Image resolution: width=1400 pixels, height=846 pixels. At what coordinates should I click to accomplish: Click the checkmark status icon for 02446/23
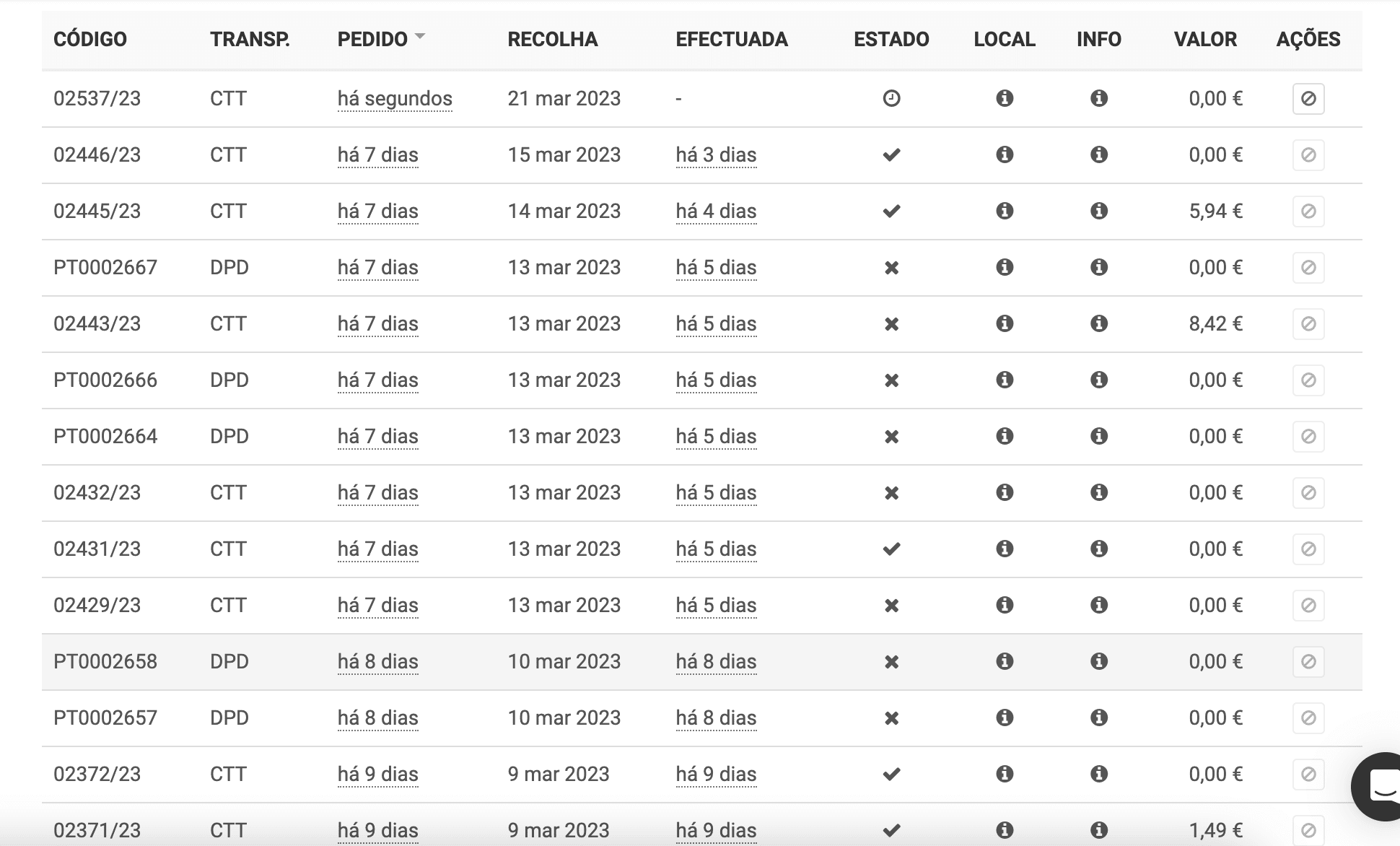click(x=891, y=154)
